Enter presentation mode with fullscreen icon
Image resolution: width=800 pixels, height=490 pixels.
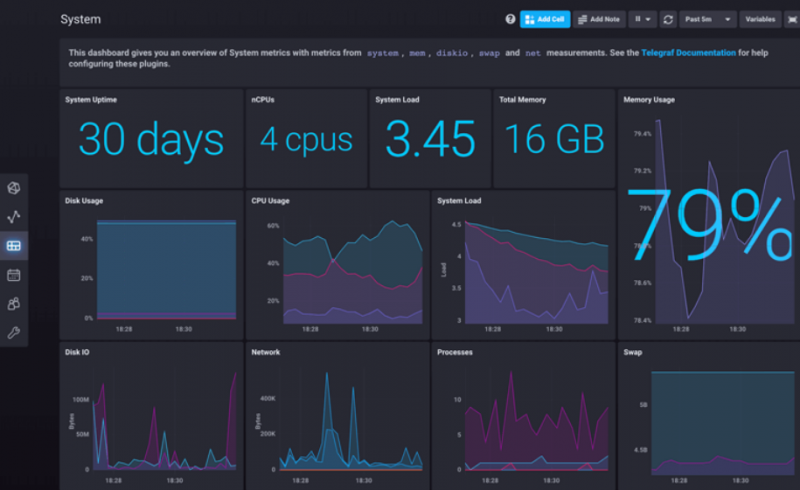coord(791,19)
